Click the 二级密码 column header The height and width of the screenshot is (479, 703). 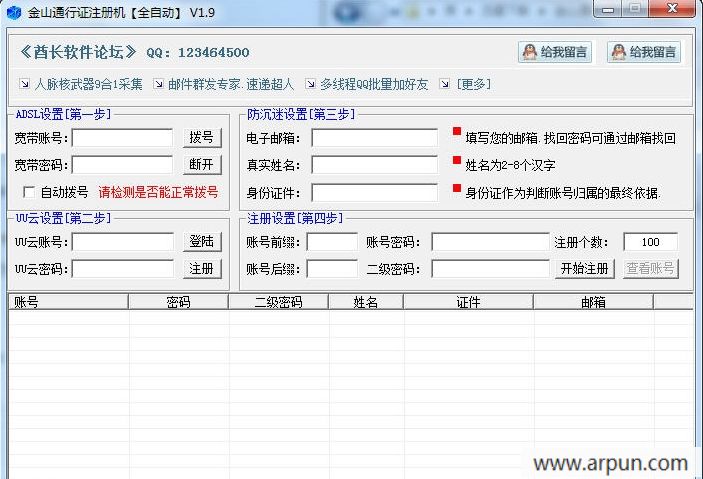pyautogui.click(x=278, y=302)
